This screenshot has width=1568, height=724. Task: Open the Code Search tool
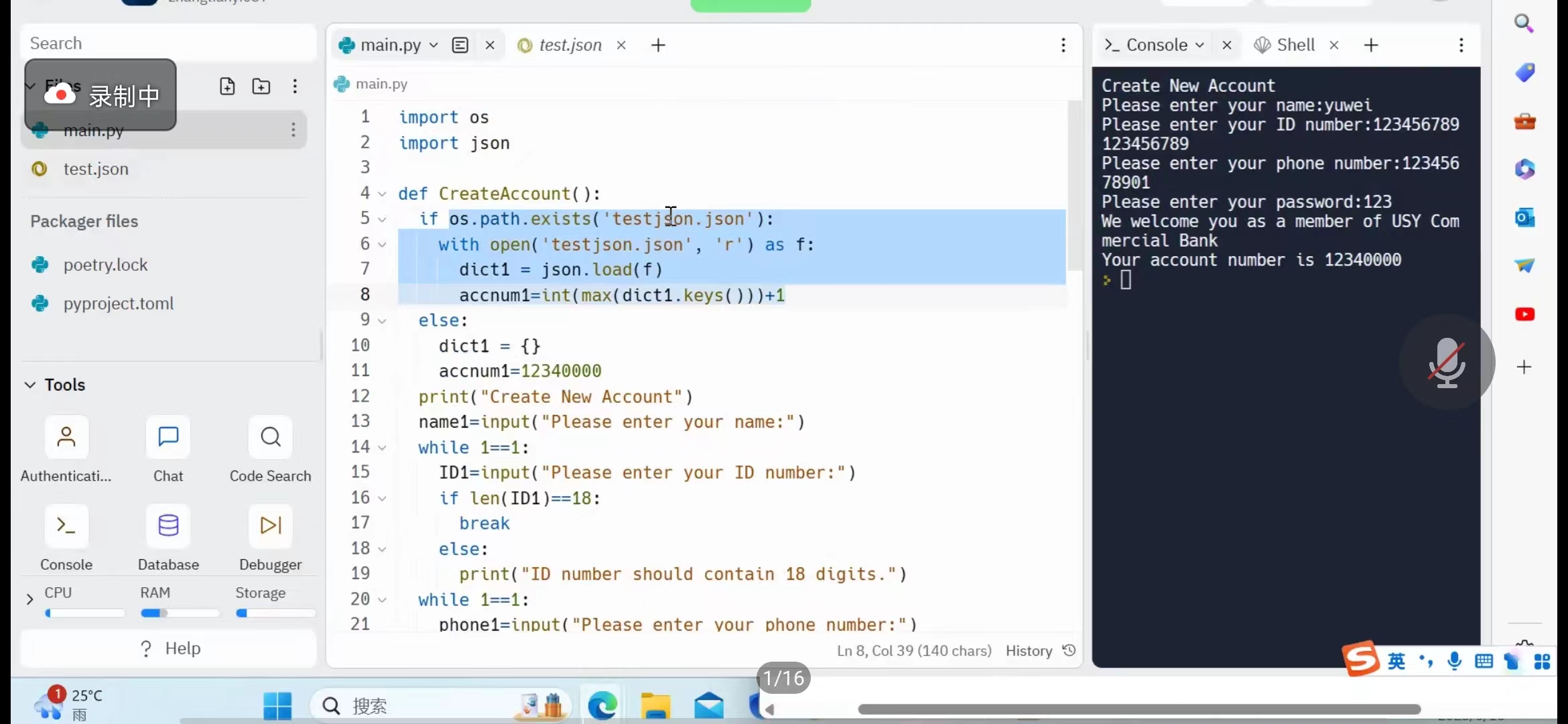270,438
